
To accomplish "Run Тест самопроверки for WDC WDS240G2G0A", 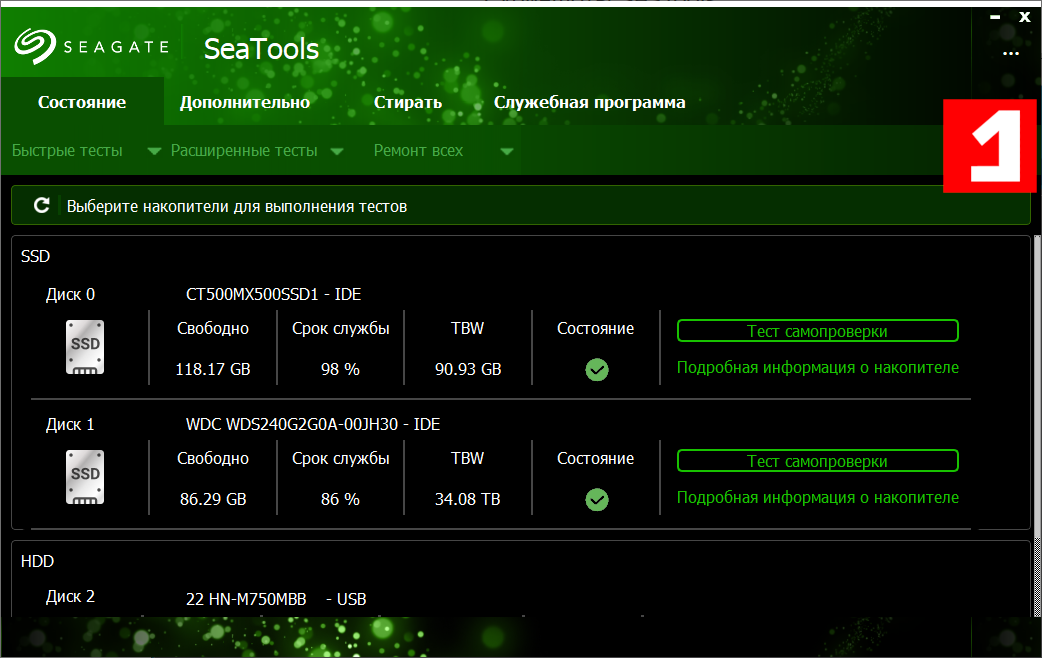I will [x=817, y=461].
